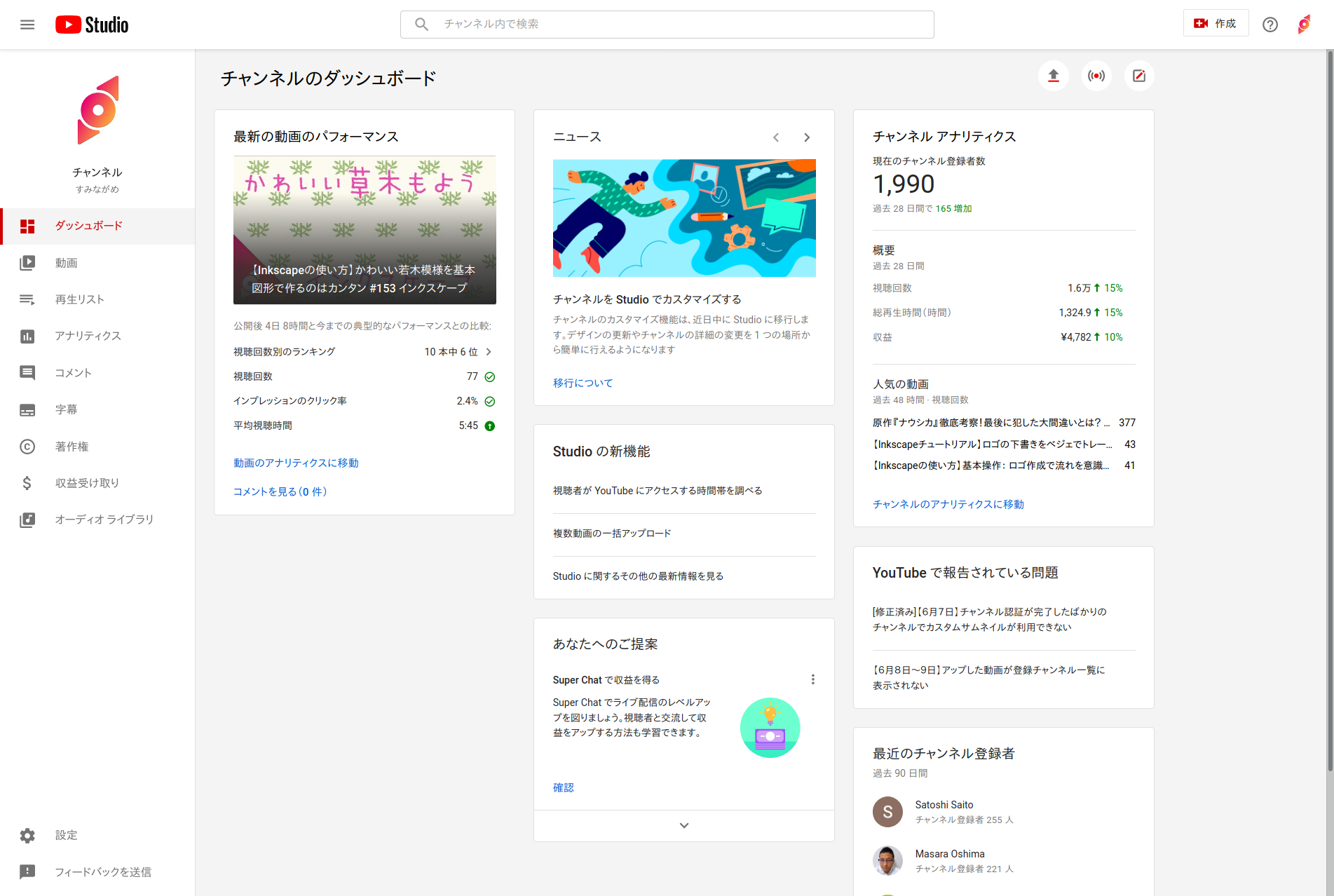Go to previous news item

(776, 137)
